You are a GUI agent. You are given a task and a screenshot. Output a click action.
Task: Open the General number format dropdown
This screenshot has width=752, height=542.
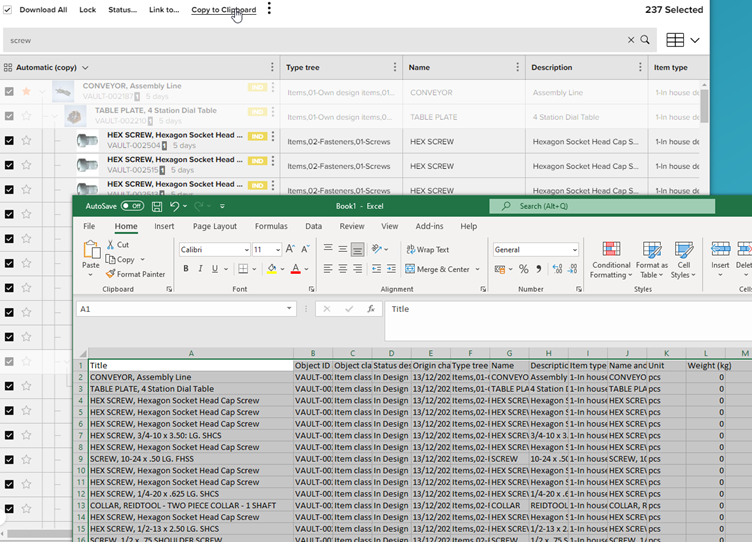pos(575,250)
